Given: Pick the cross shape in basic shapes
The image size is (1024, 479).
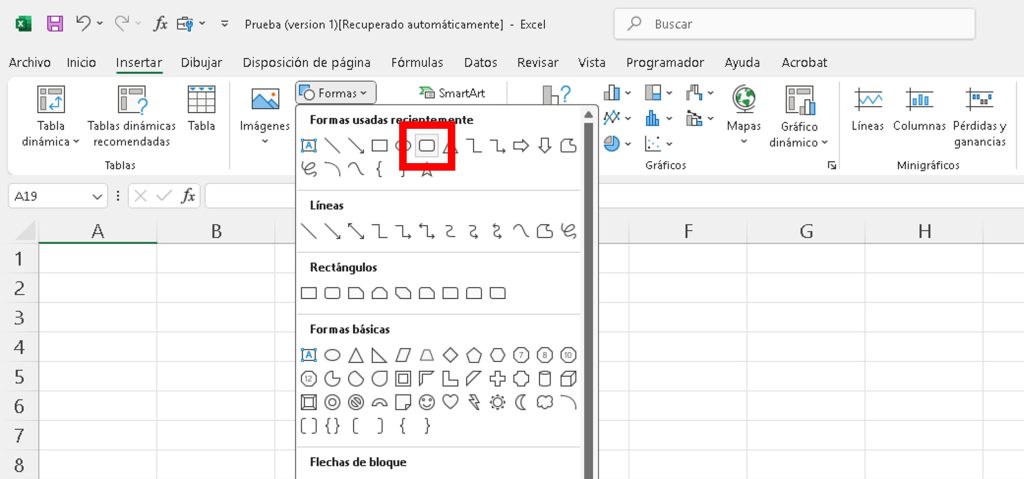Looking at the screenshot, I should pos(498,378).
